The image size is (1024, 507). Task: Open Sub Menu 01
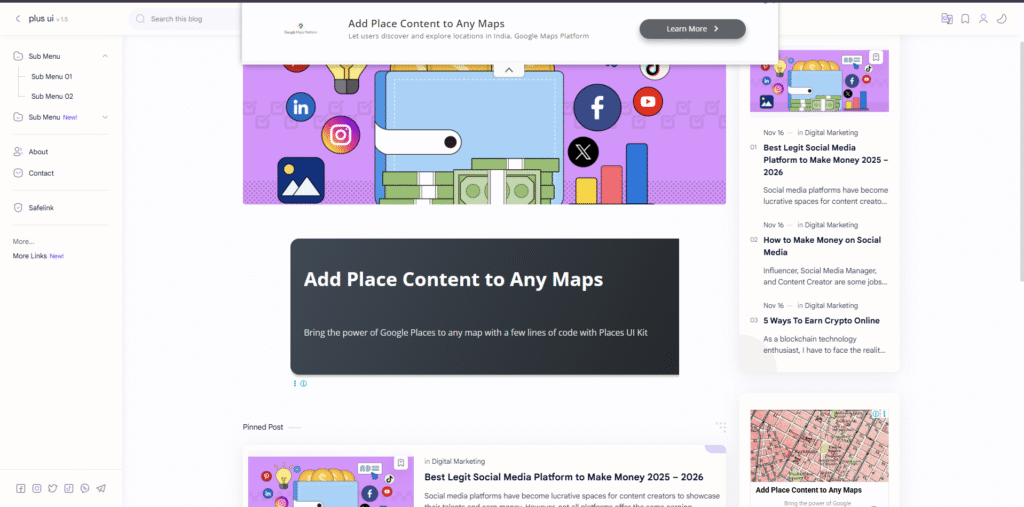tap(52, 76)
